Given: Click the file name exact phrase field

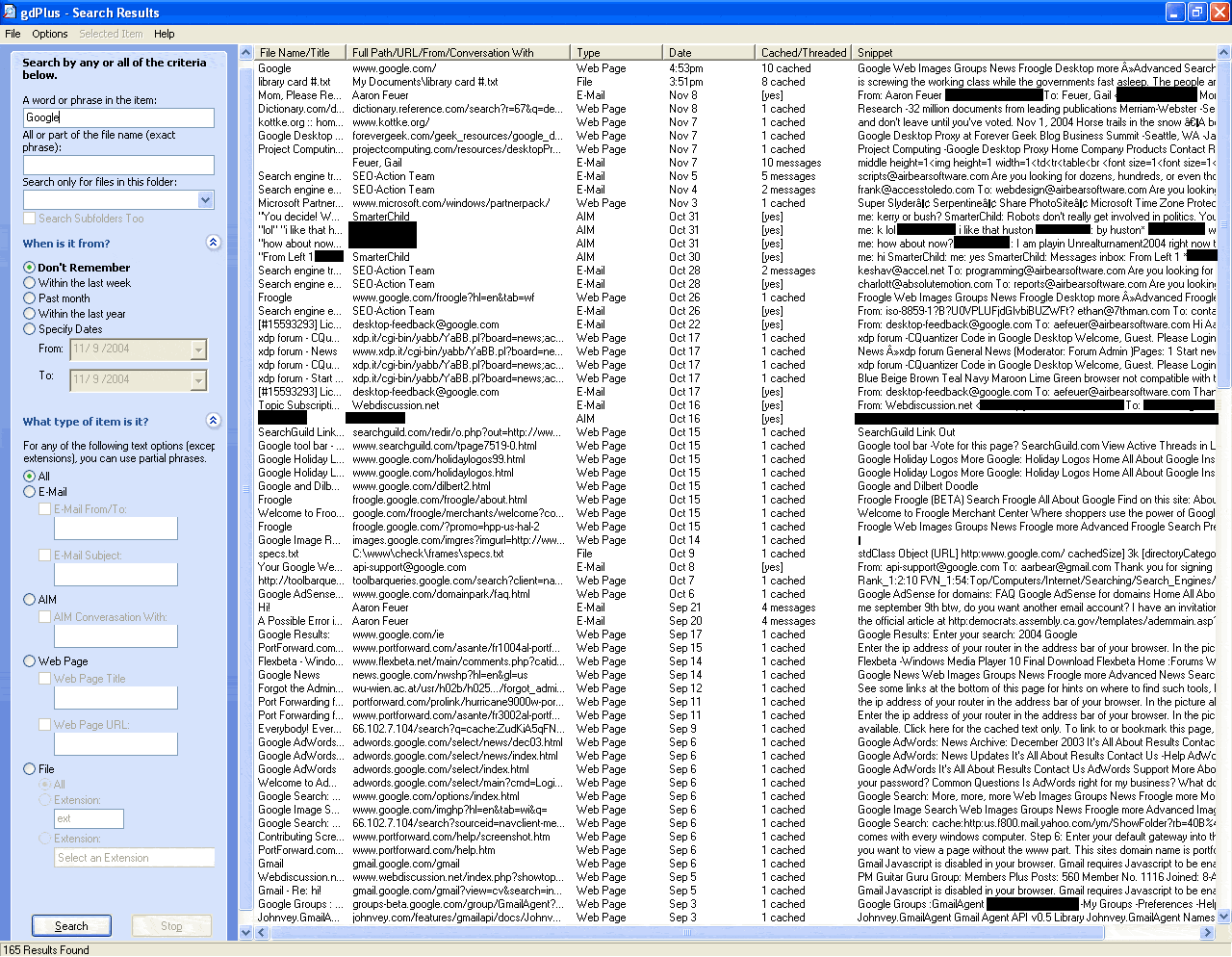Looking at the screenshot, I should point(118,165).
